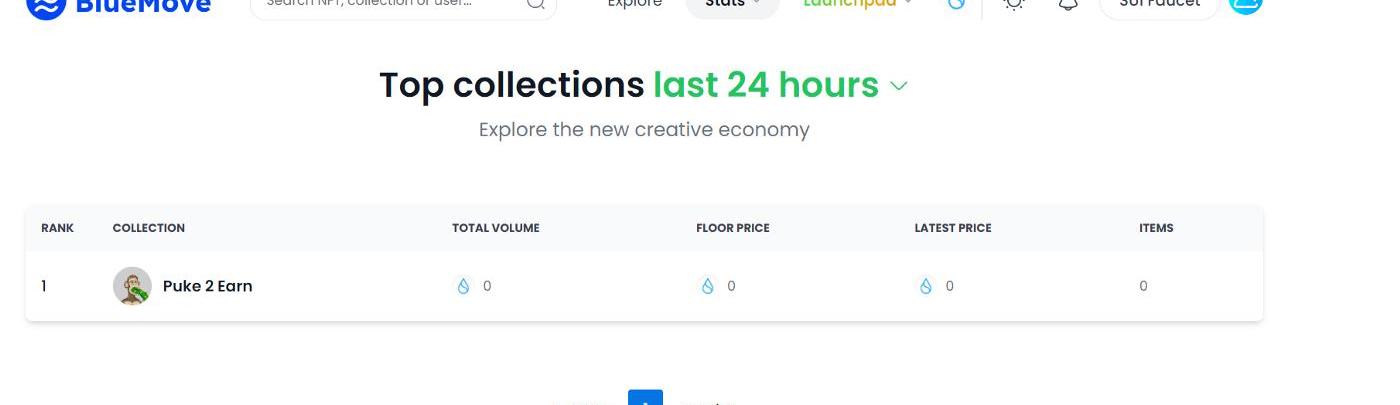Image resolution: width=1400 pixels, height=405 pixels.
Task: Select page 1 in pagination
Action: [x=645, y=399]
